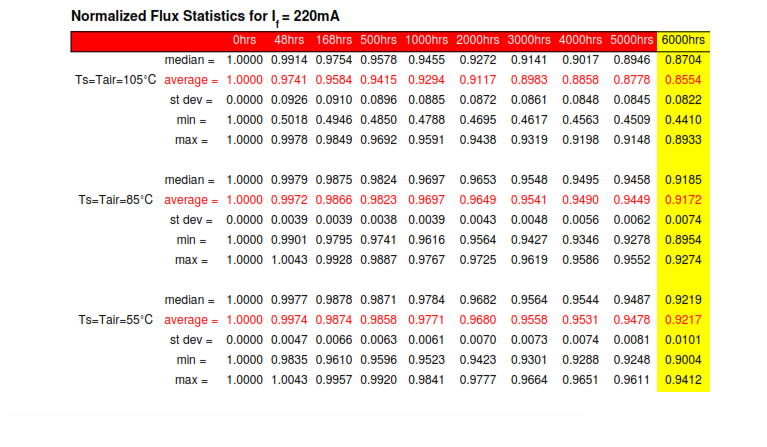Click the 0.9412 max cell at 6000hrs

[683, 380]
